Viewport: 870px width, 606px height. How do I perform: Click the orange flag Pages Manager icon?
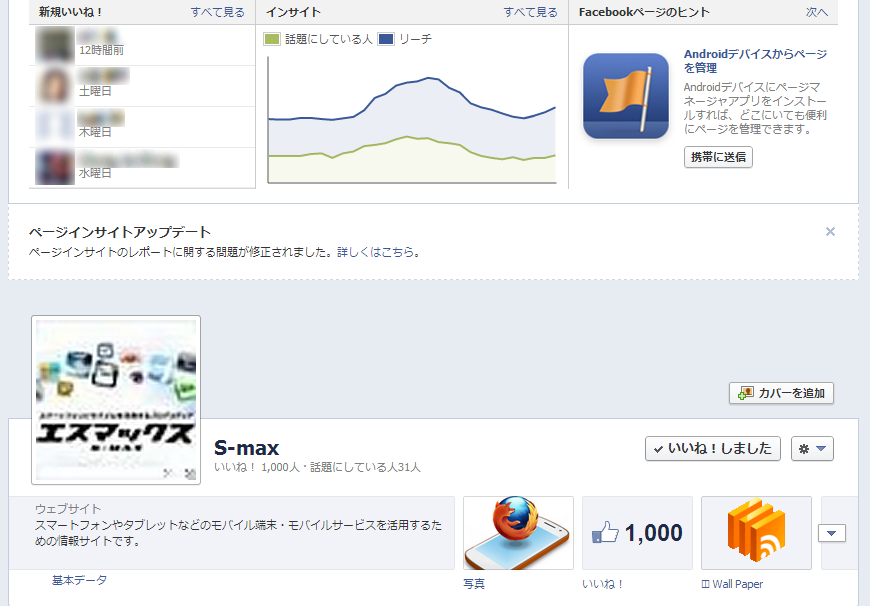[626, 96]
